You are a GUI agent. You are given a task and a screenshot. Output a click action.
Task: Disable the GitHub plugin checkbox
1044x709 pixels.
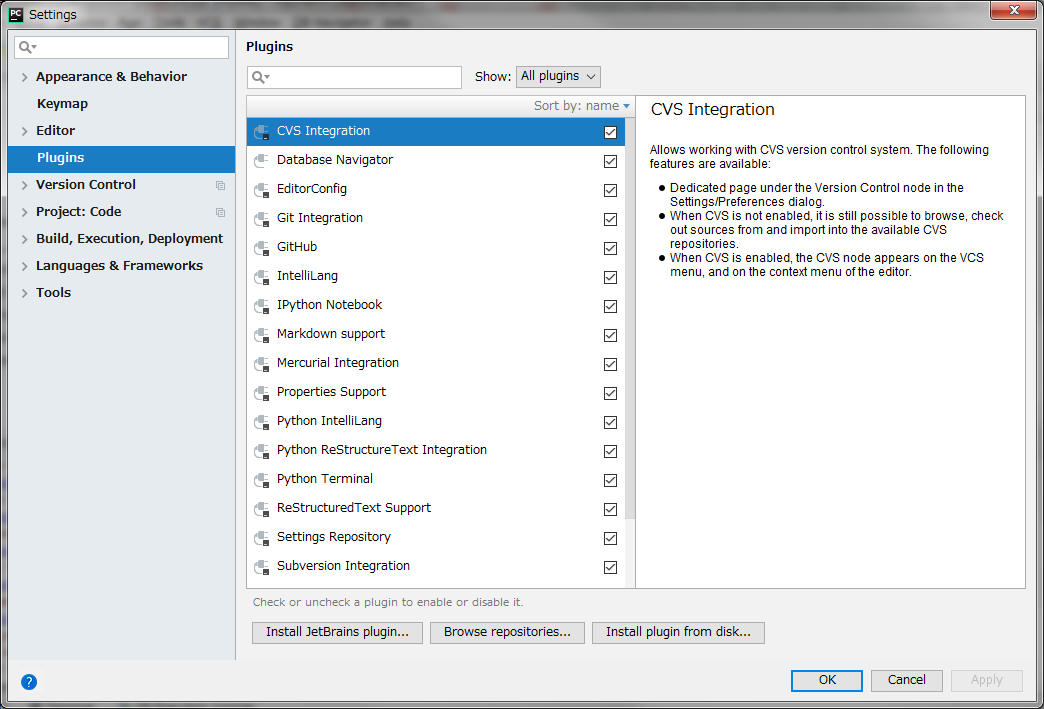point(610,248)
